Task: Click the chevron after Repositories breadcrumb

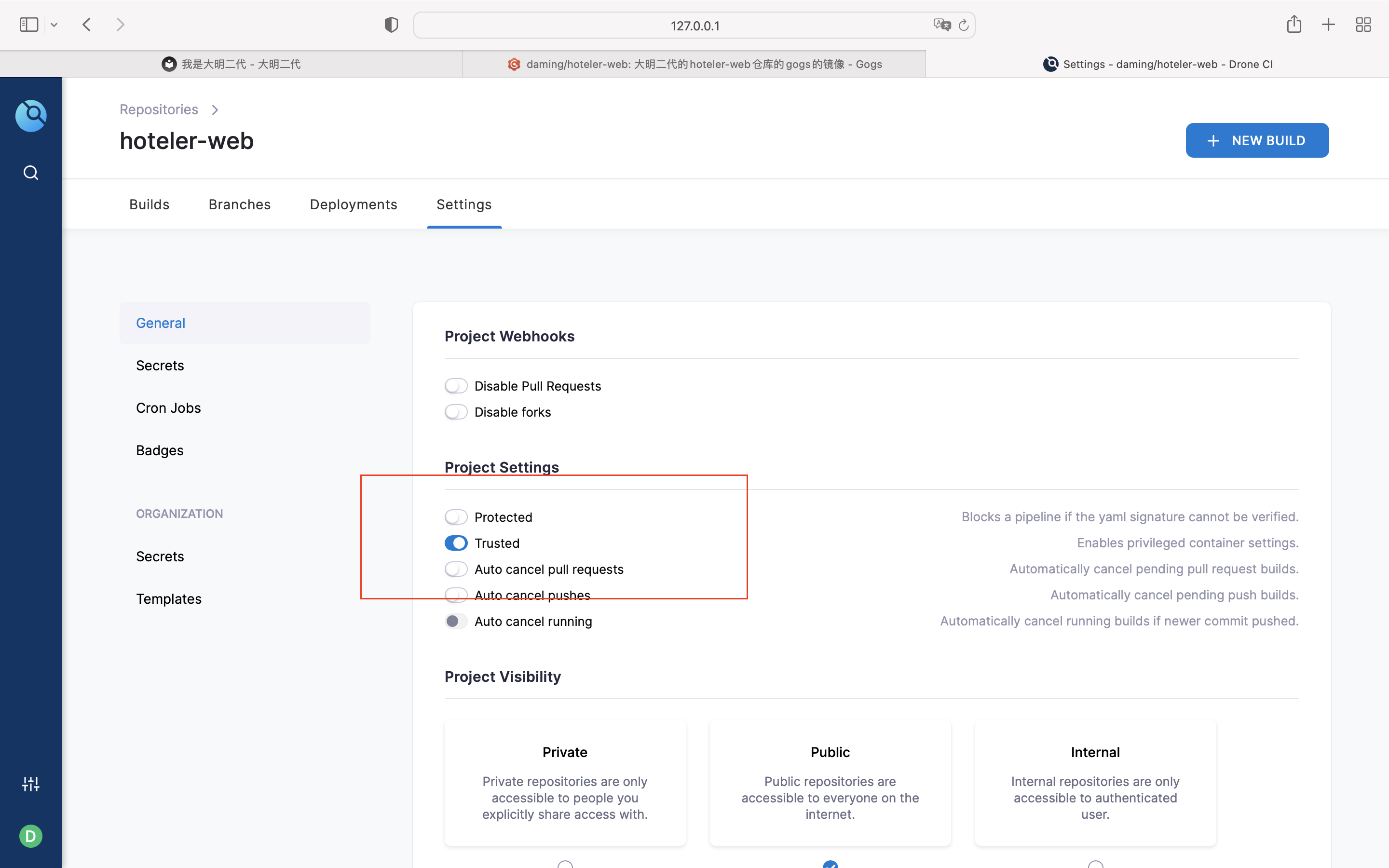Action: tap(215, 109)
